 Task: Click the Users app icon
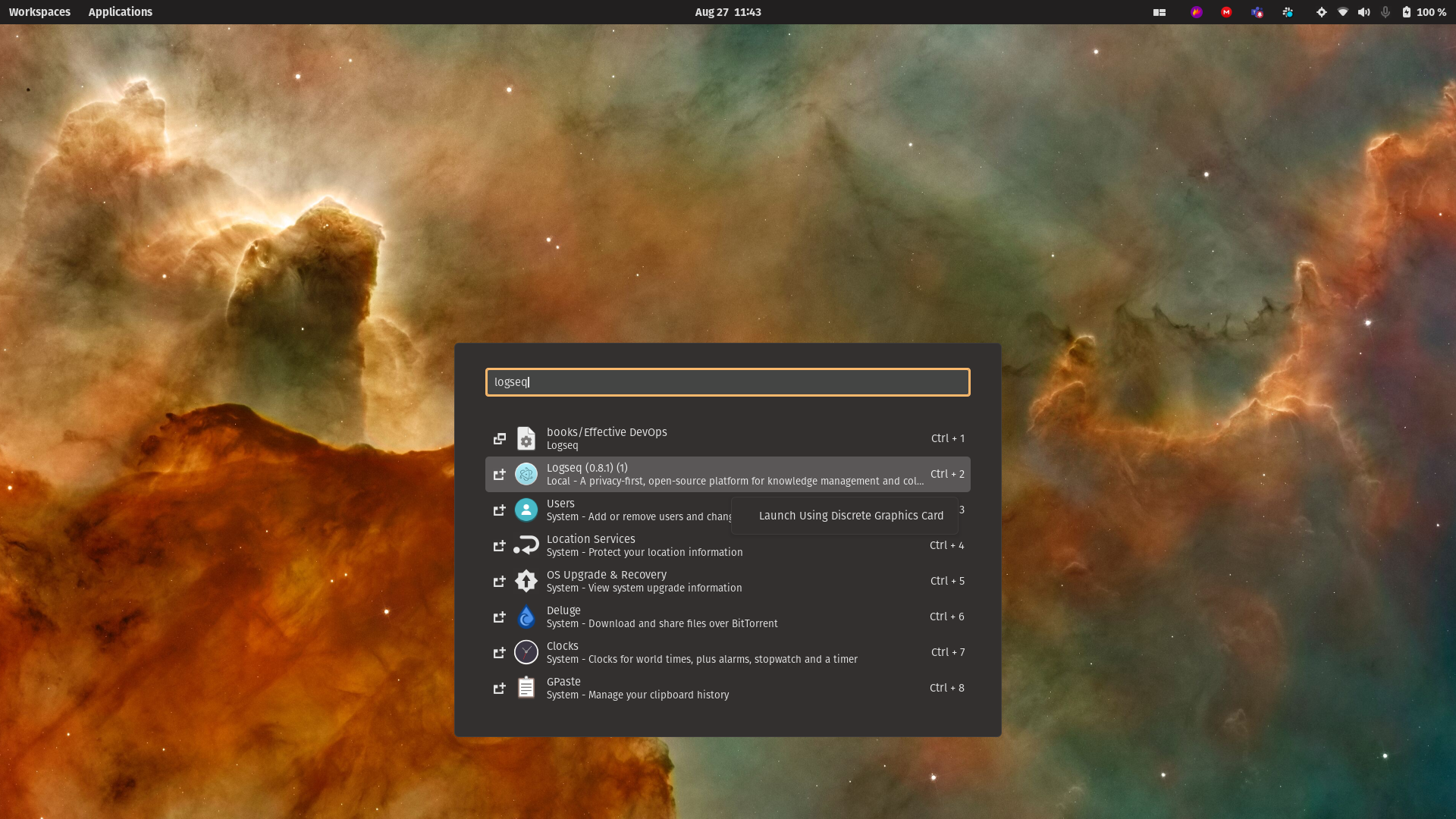point(526,510)
